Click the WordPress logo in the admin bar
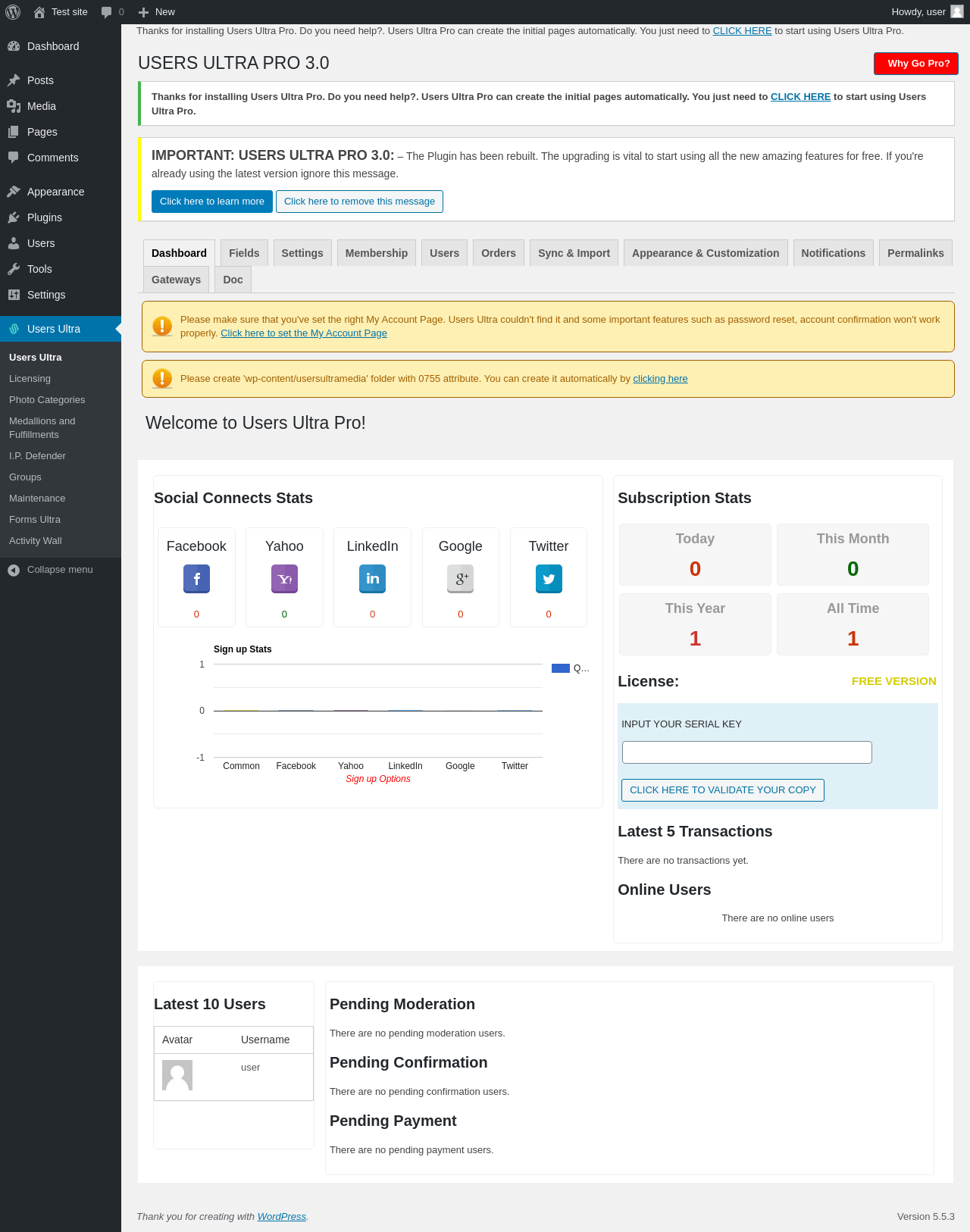970x1232 pixels. point(13,12)
